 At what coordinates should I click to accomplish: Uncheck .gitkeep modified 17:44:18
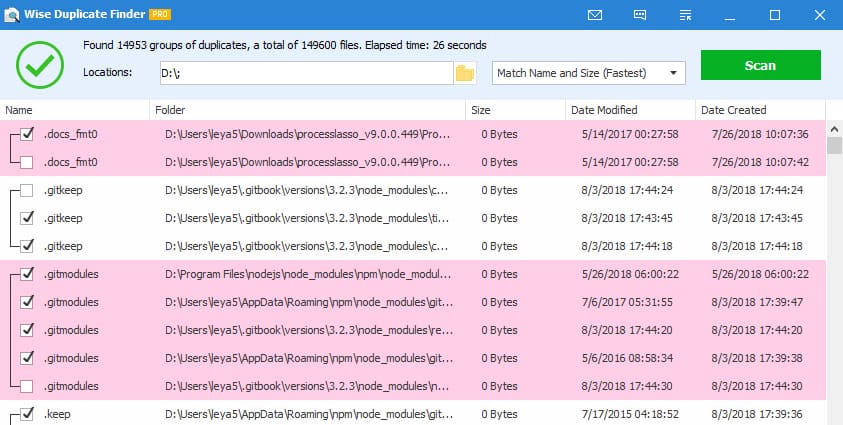26,246
